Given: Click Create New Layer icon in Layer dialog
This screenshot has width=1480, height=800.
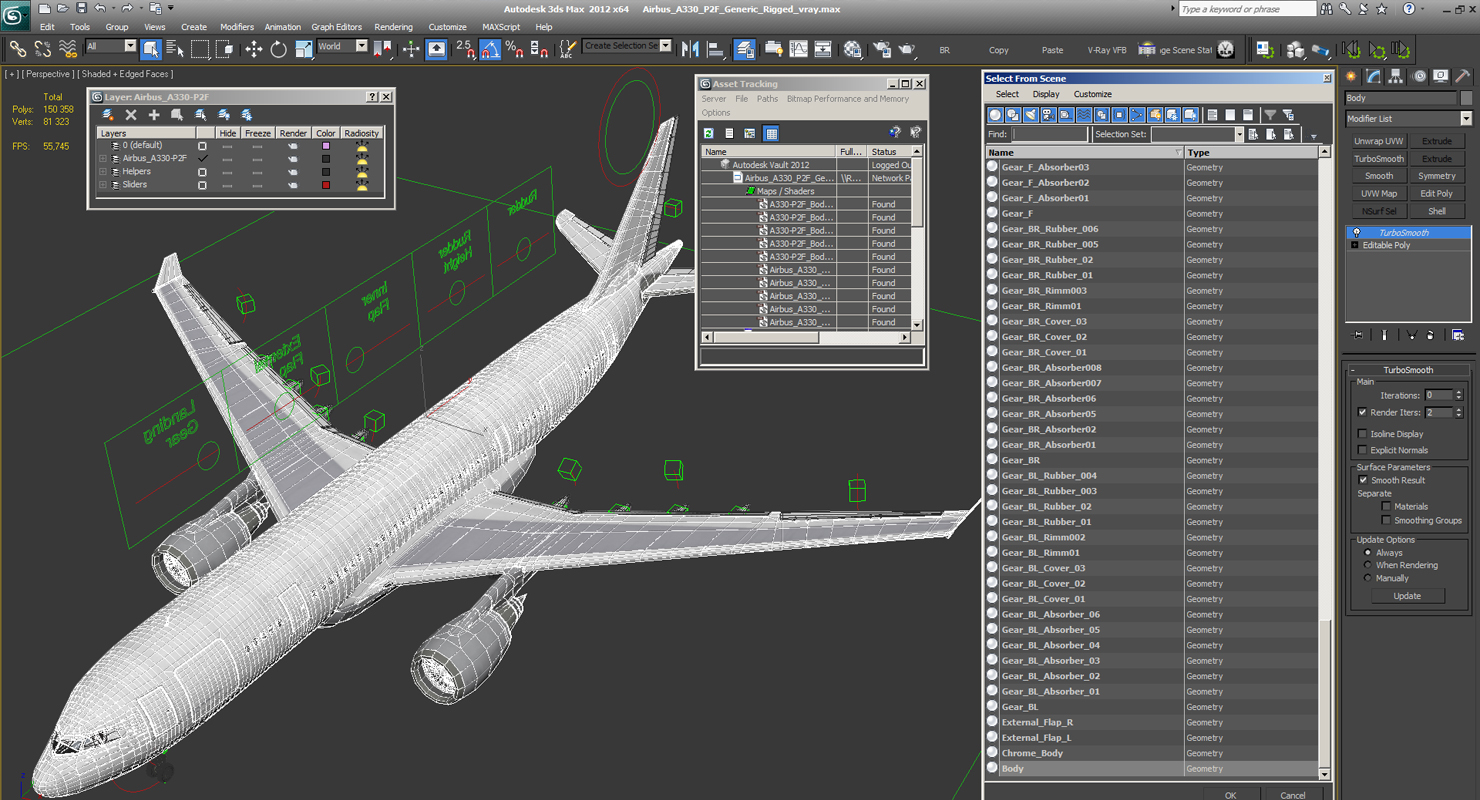Looking at the screenshot, I should point(107,115).
